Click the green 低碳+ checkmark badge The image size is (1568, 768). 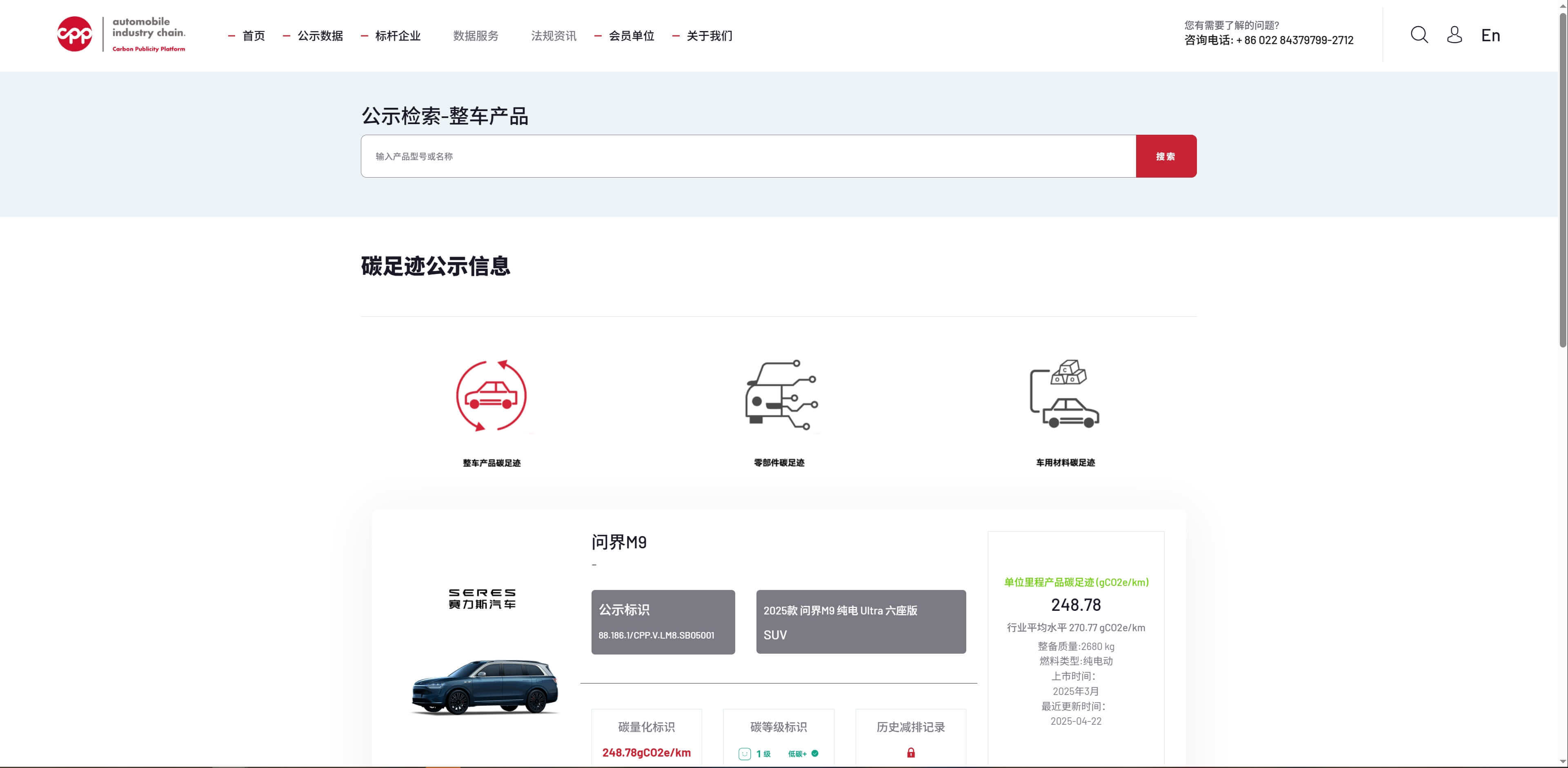tap(814, 753)
